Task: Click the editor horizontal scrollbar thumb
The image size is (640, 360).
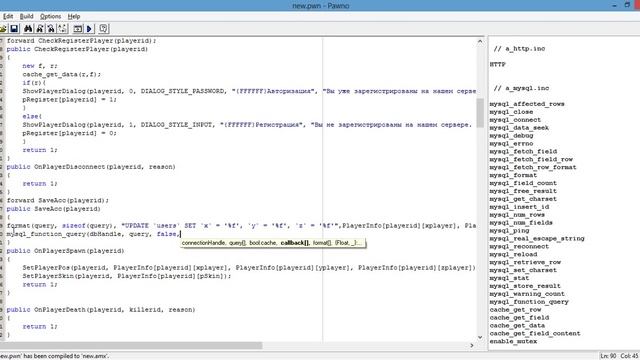Action: (x=131, y=345)
